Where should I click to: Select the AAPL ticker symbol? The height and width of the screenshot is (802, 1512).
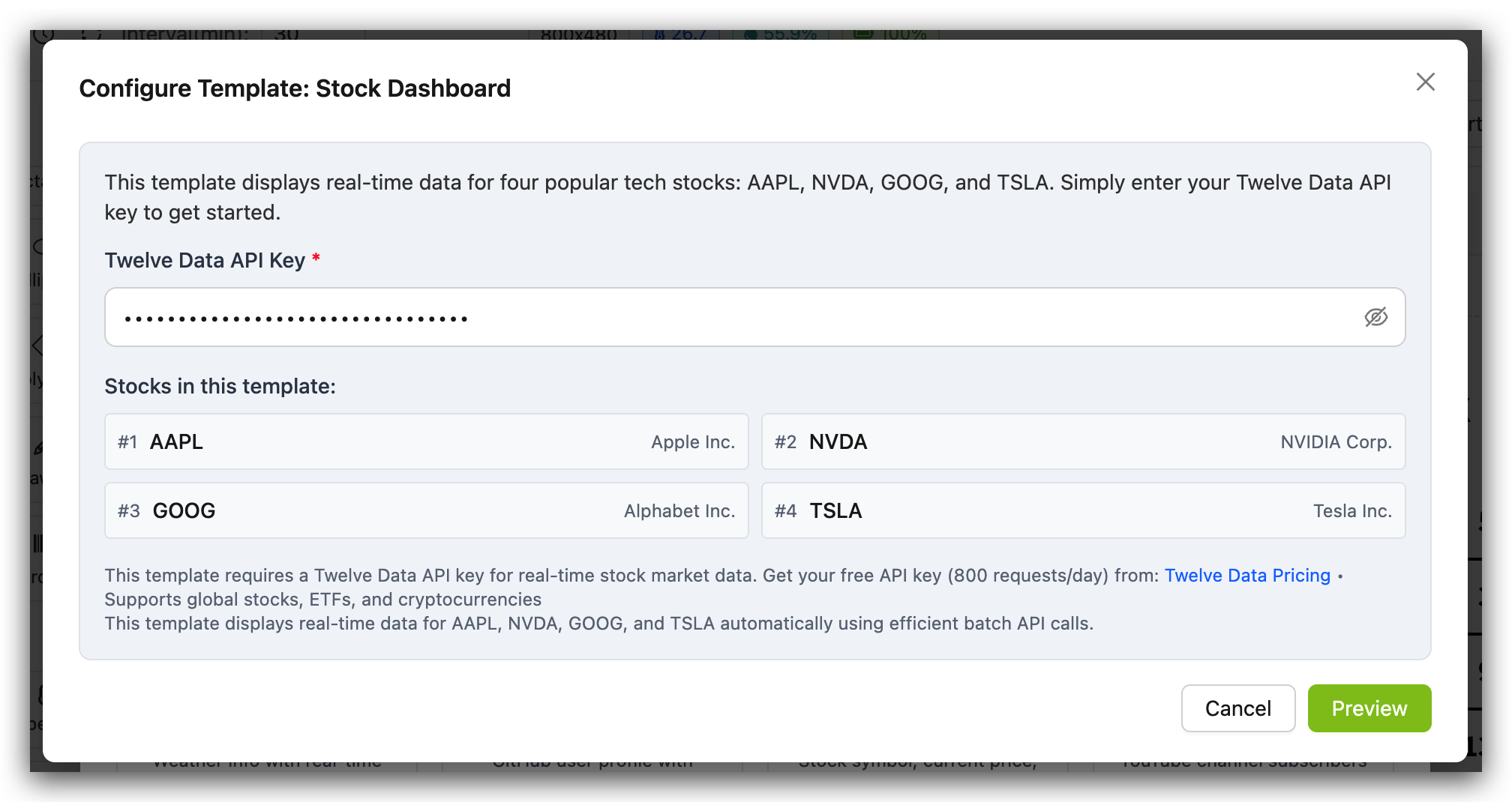point(176,442)
